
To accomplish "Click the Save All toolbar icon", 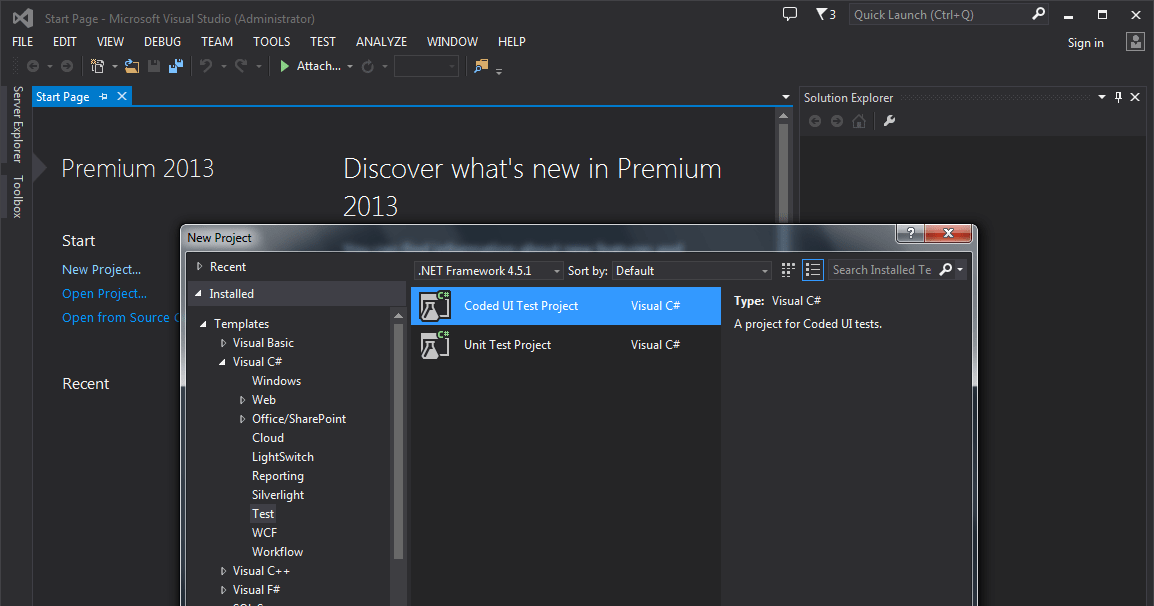I will (x=176, y=66).
